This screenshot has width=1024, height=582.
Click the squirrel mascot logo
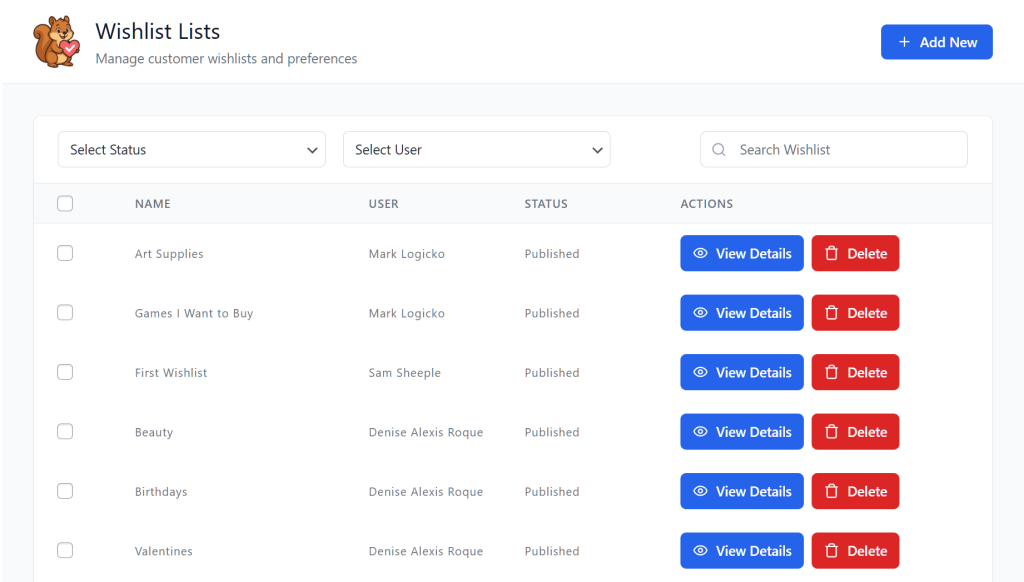point(56,41)
